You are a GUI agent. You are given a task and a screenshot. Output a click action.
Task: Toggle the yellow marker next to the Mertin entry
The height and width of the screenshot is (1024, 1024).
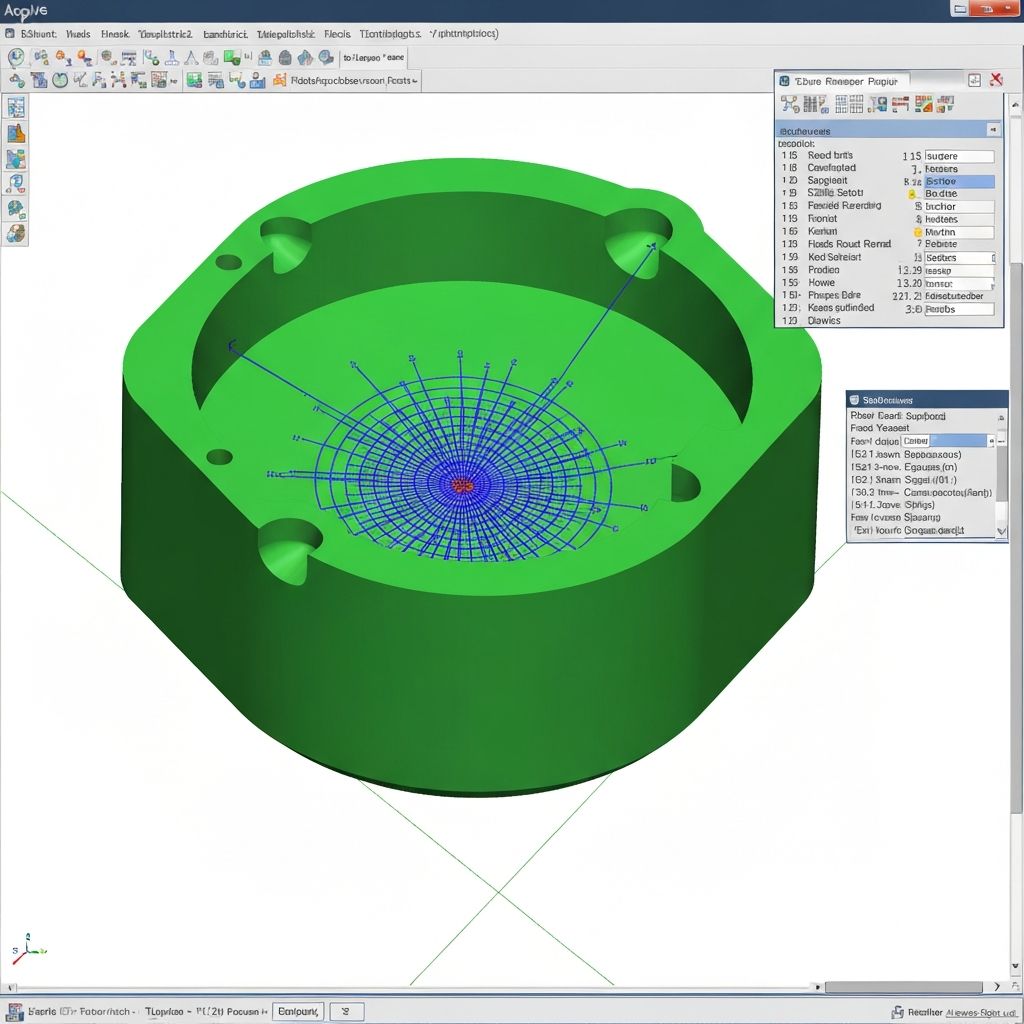(918, 231)
